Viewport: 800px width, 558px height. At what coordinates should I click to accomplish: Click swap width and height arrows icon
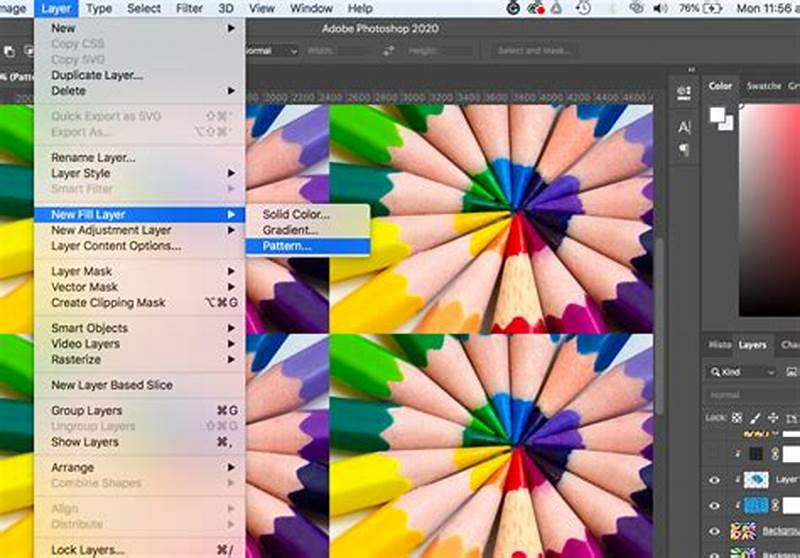point(389,50)
